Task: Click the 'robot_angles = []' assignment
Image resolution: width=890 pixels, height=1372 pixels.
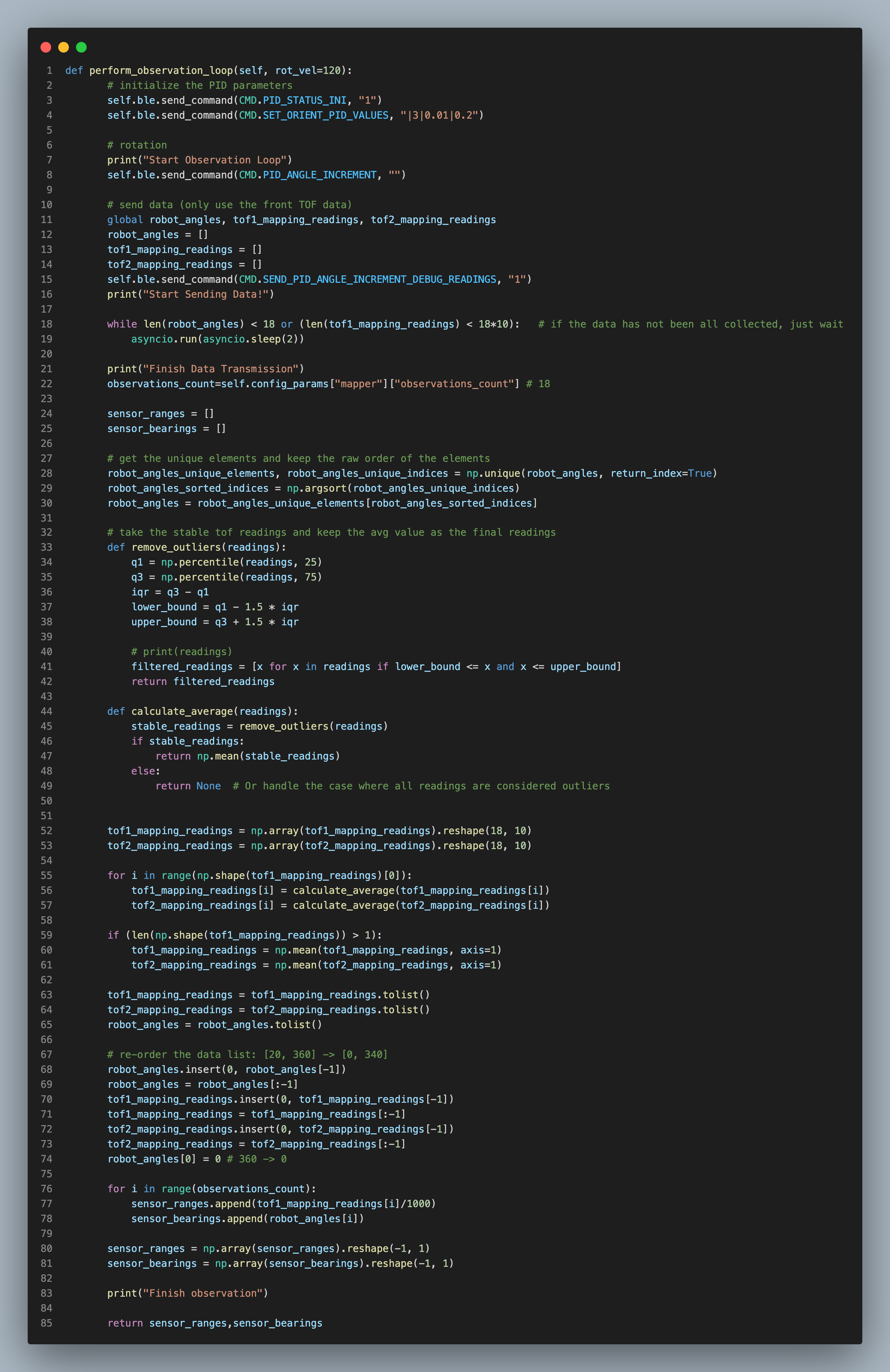Action: pos(158,234)
